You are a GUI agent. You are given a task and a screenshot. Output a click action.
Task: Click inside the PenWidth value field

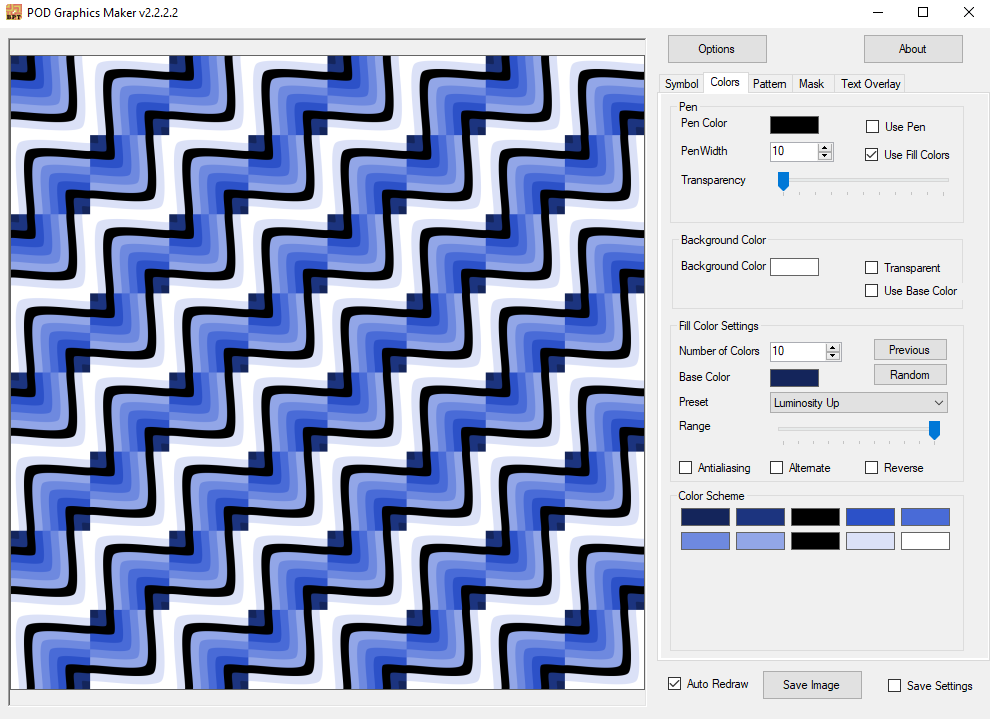[x=794, y=152]
